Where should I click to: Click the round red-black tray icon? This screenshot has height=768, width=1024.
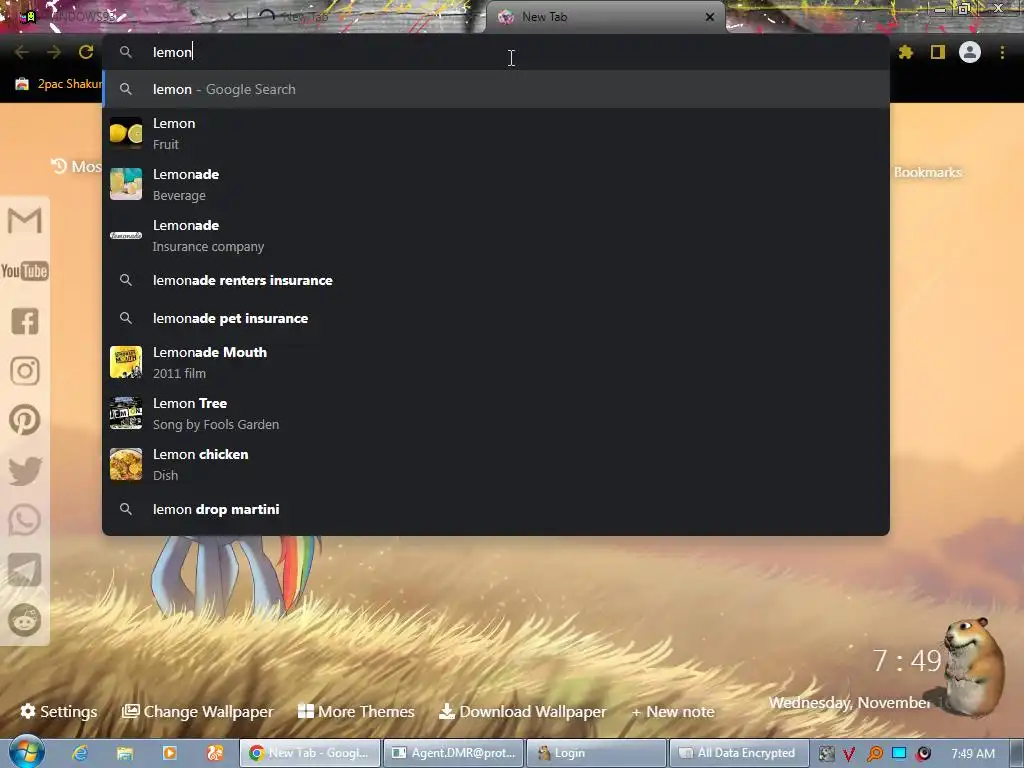tap(923, 754)
